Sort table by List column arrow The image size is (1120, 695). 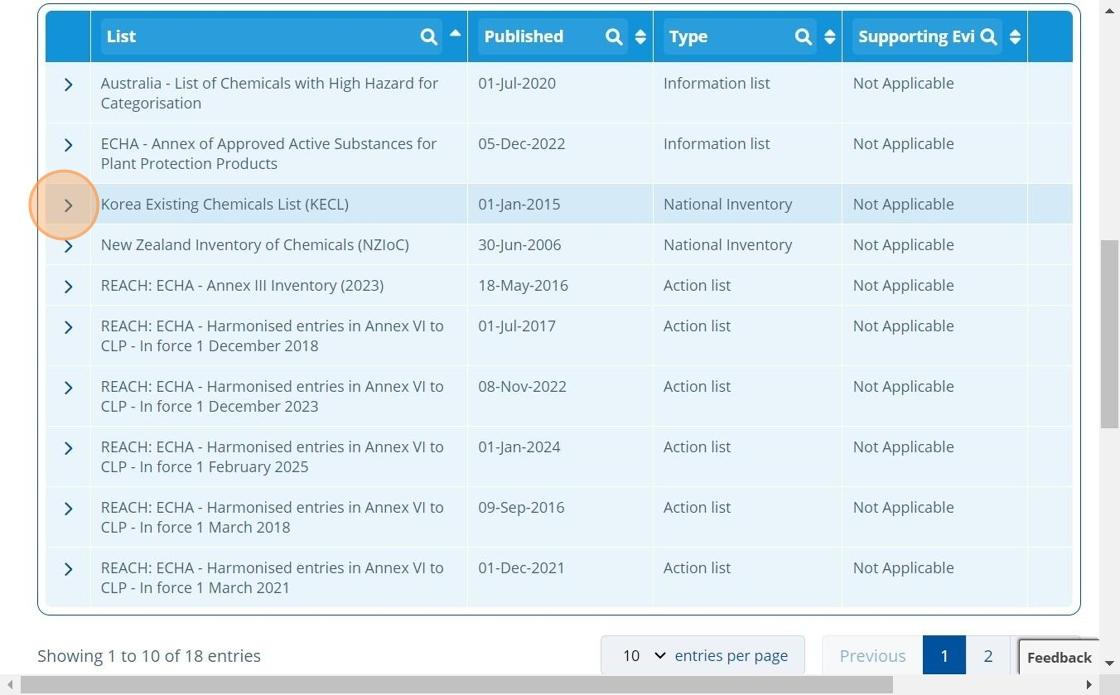(x=455, y=34)
